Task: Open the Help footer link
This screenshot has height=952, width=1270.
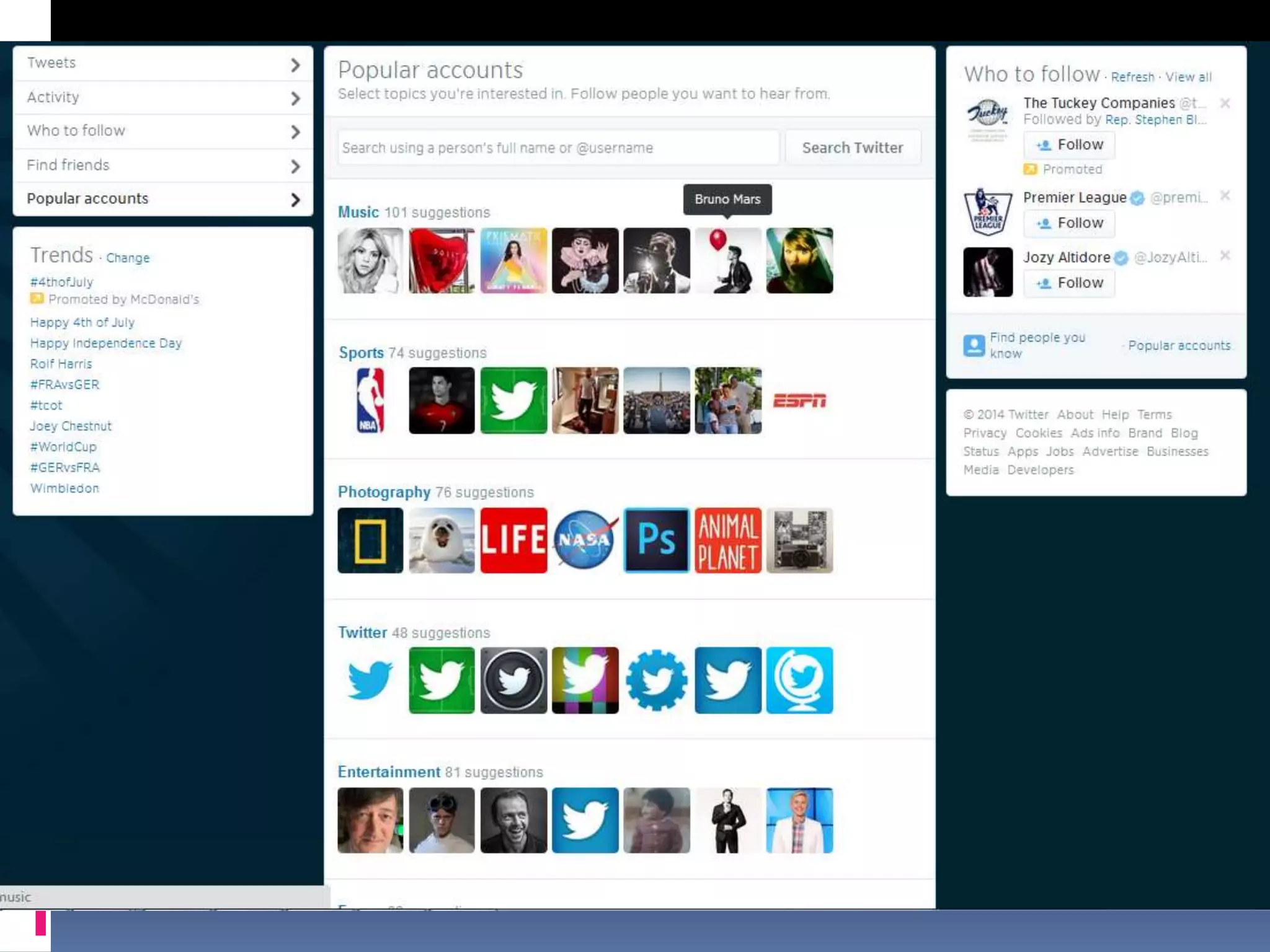Action: (x=1115, y=415)
